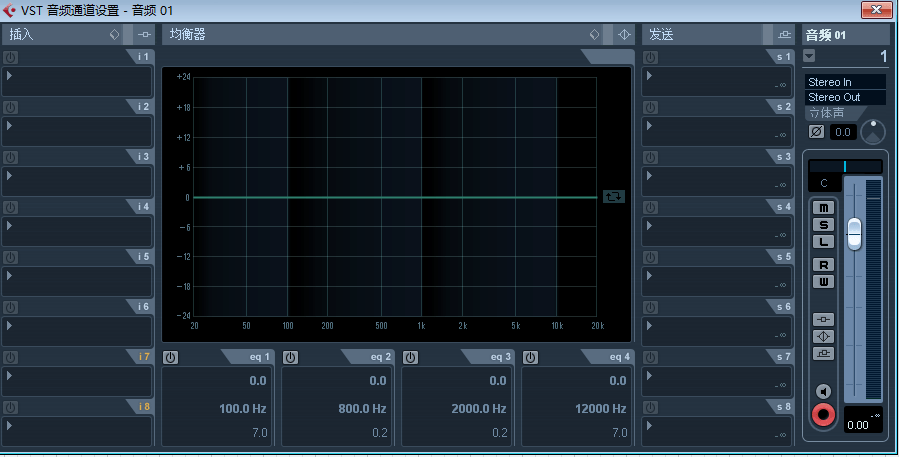Image resolution: width=899 pixels, height=457 pixels.
Task: Expand insert slot i 3 plugin menu arrow
Action: coord(9,175)
